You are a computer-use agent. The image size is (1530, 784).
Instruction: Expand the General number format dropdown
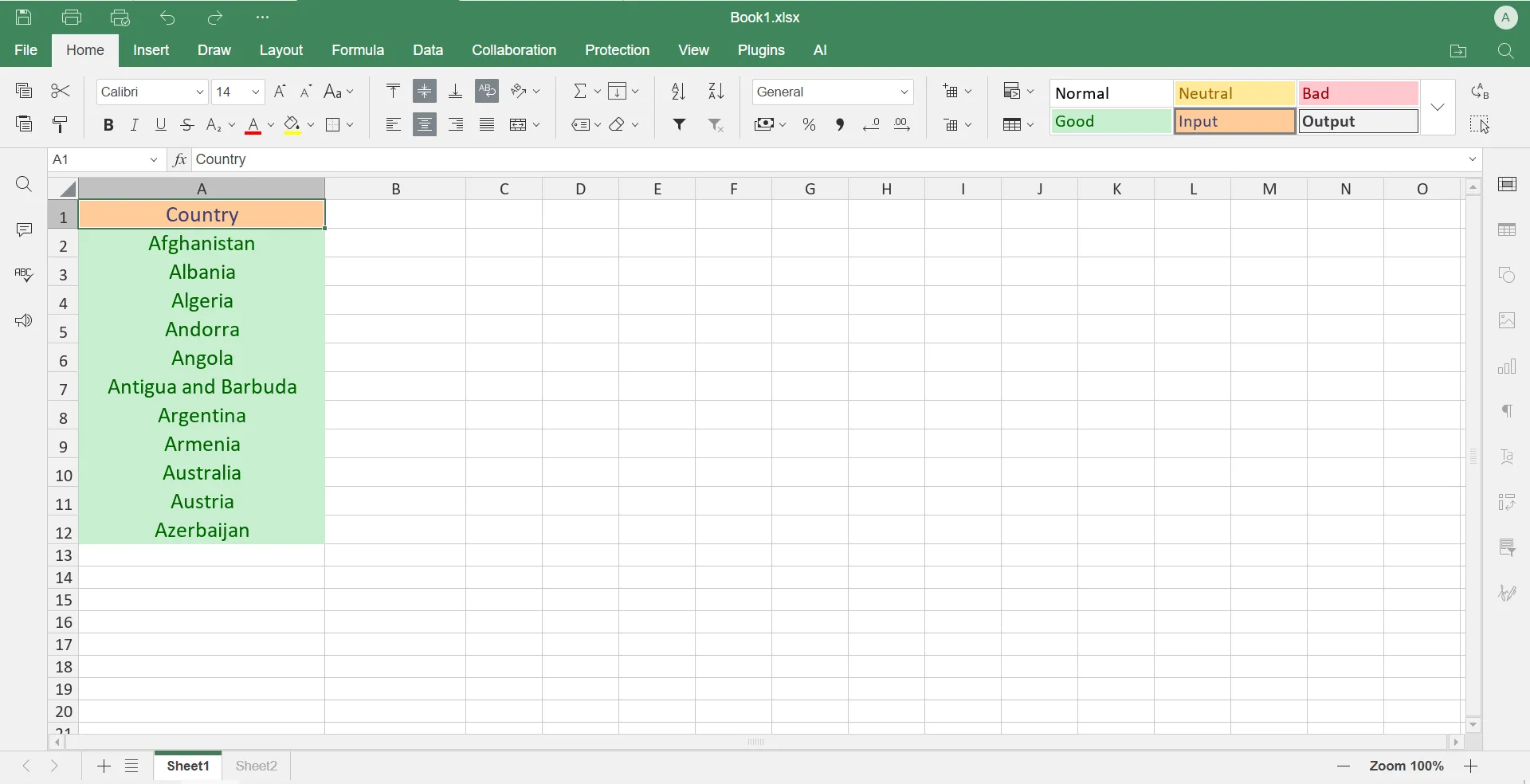coord(904,92)
